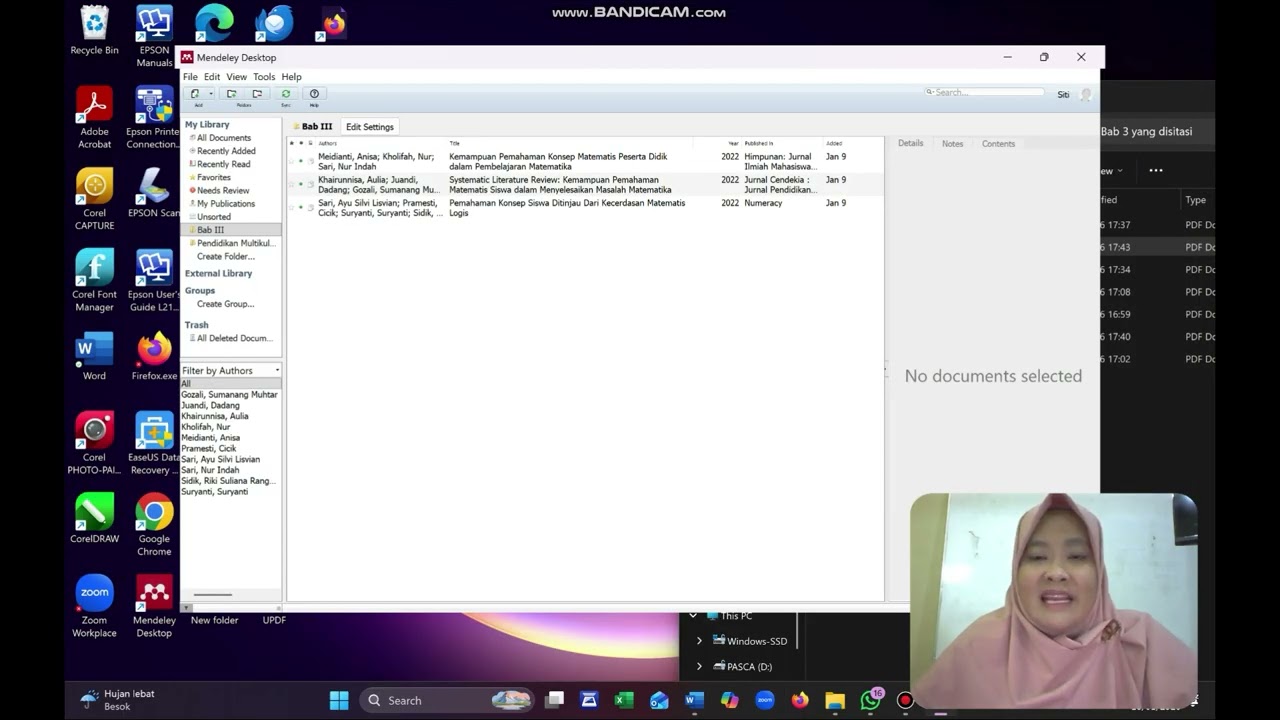Open the Add document dropdown arrow
The image size is (1280, 720).
point(210,94)
